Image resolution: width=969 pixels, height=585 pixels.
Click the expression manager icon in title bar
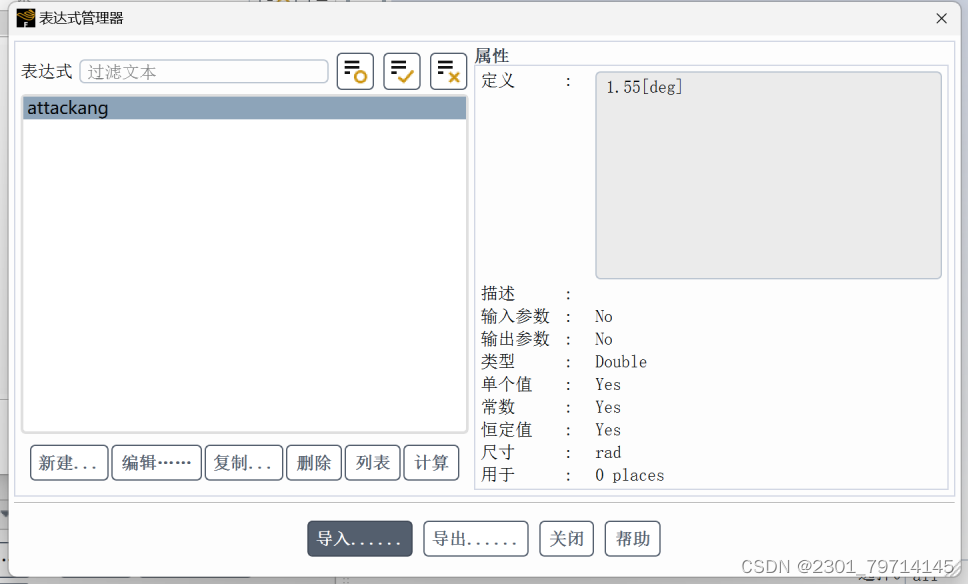click(x=24, y=17)
